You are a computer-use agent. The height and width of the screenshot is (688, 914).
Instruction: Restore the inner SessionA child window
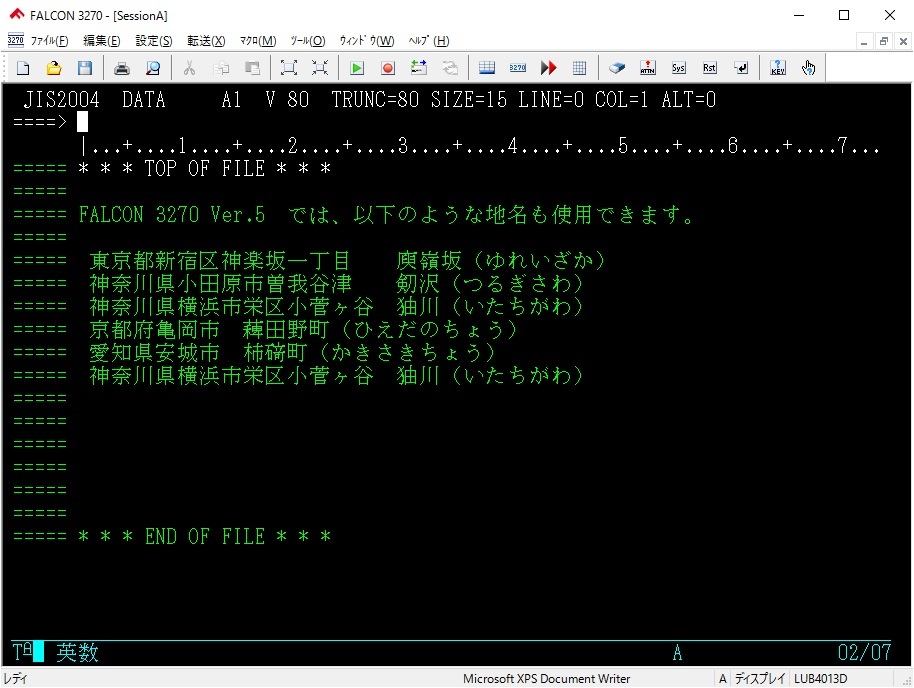[884, 41]
